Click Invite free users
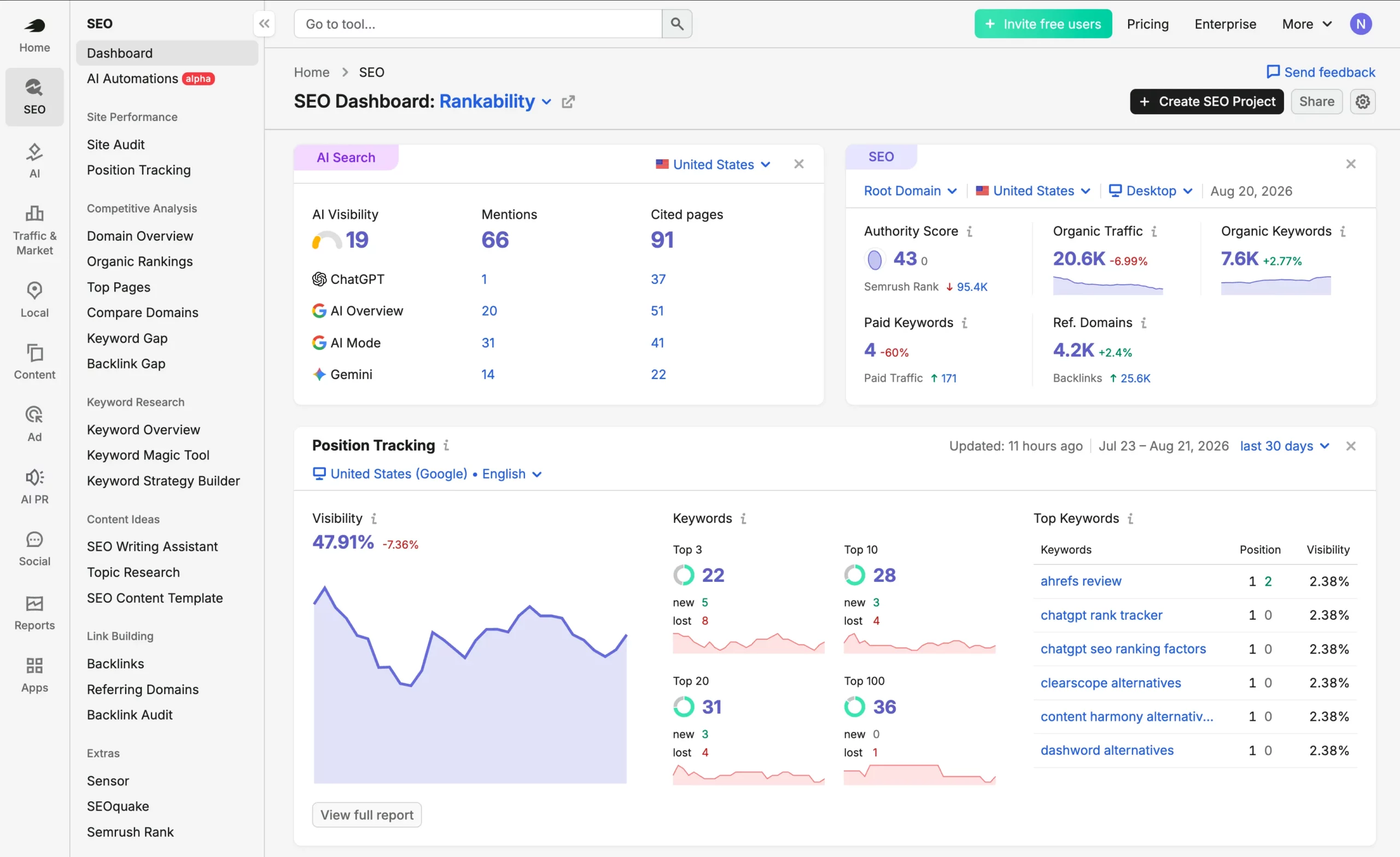This screenshot has width=1400, height=857. click(x=1042, y=24)
